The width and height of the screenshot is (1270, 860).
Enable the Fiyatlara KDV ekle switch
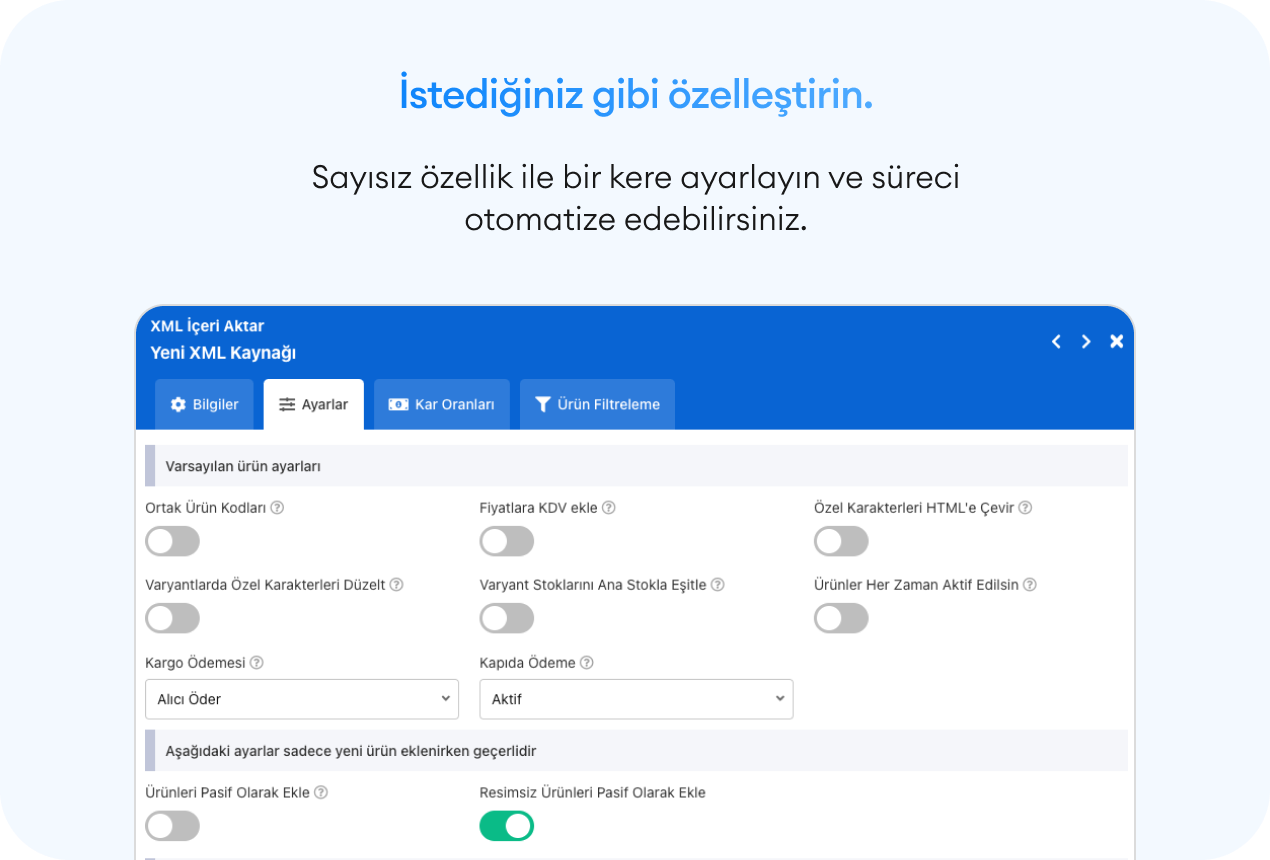pyautogui.click(x=507, y=542)
